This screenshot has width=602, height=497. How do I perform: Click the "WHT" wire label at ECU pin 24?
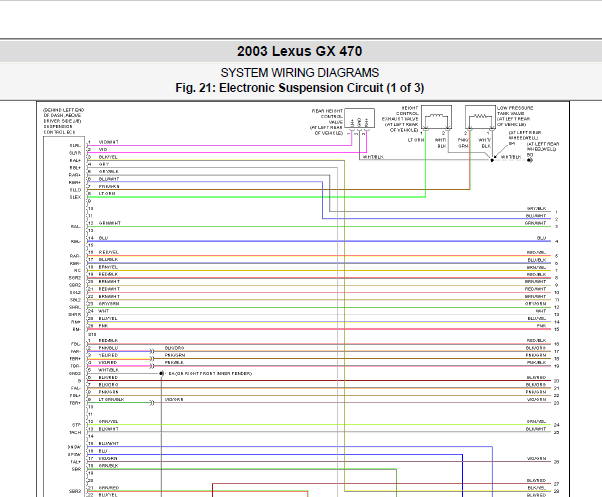(104, 311)
